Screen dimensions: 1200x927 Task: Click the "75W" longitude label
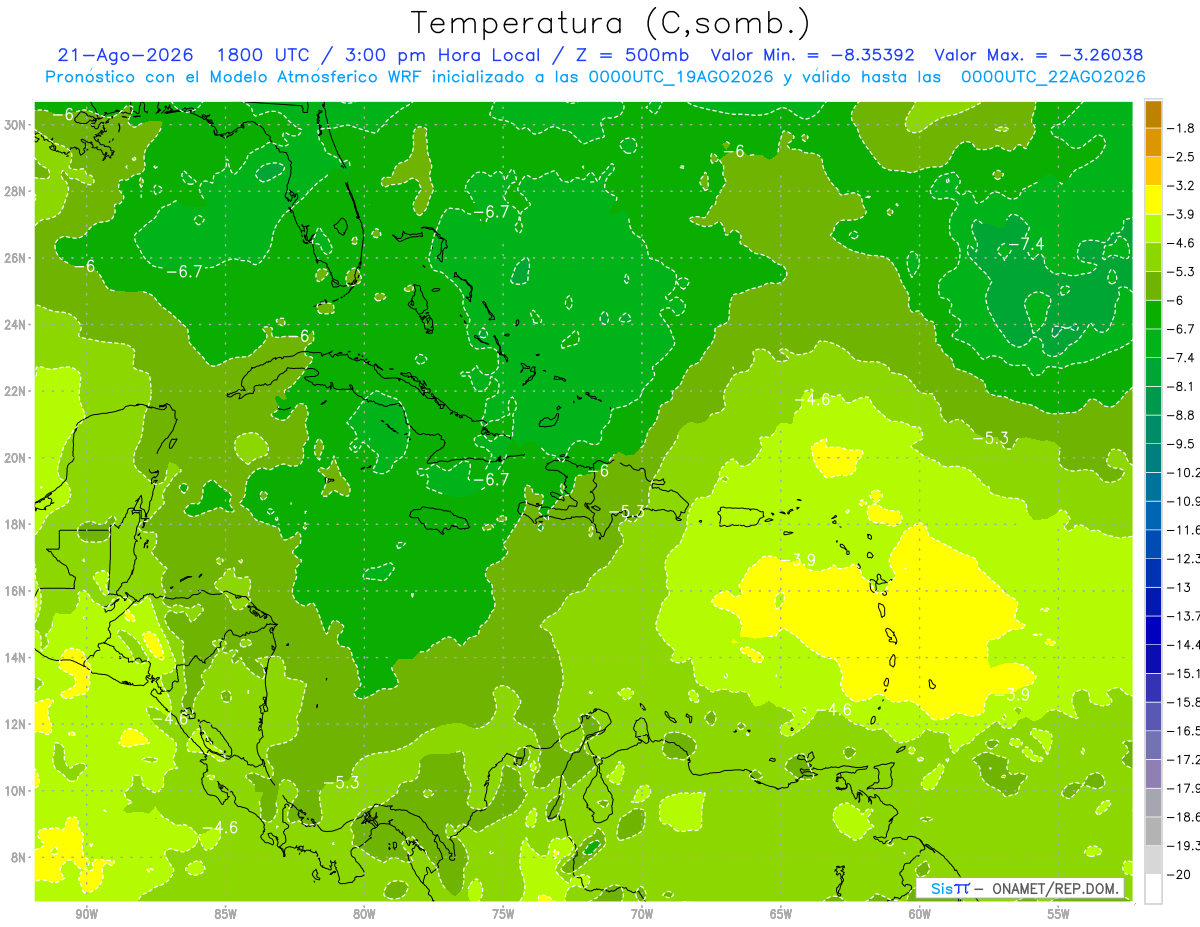[503, 914]
